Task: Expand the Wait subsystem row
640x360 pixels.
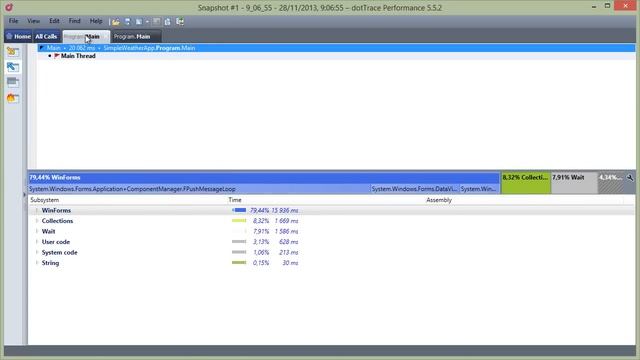Action: [x=37, y=231]
